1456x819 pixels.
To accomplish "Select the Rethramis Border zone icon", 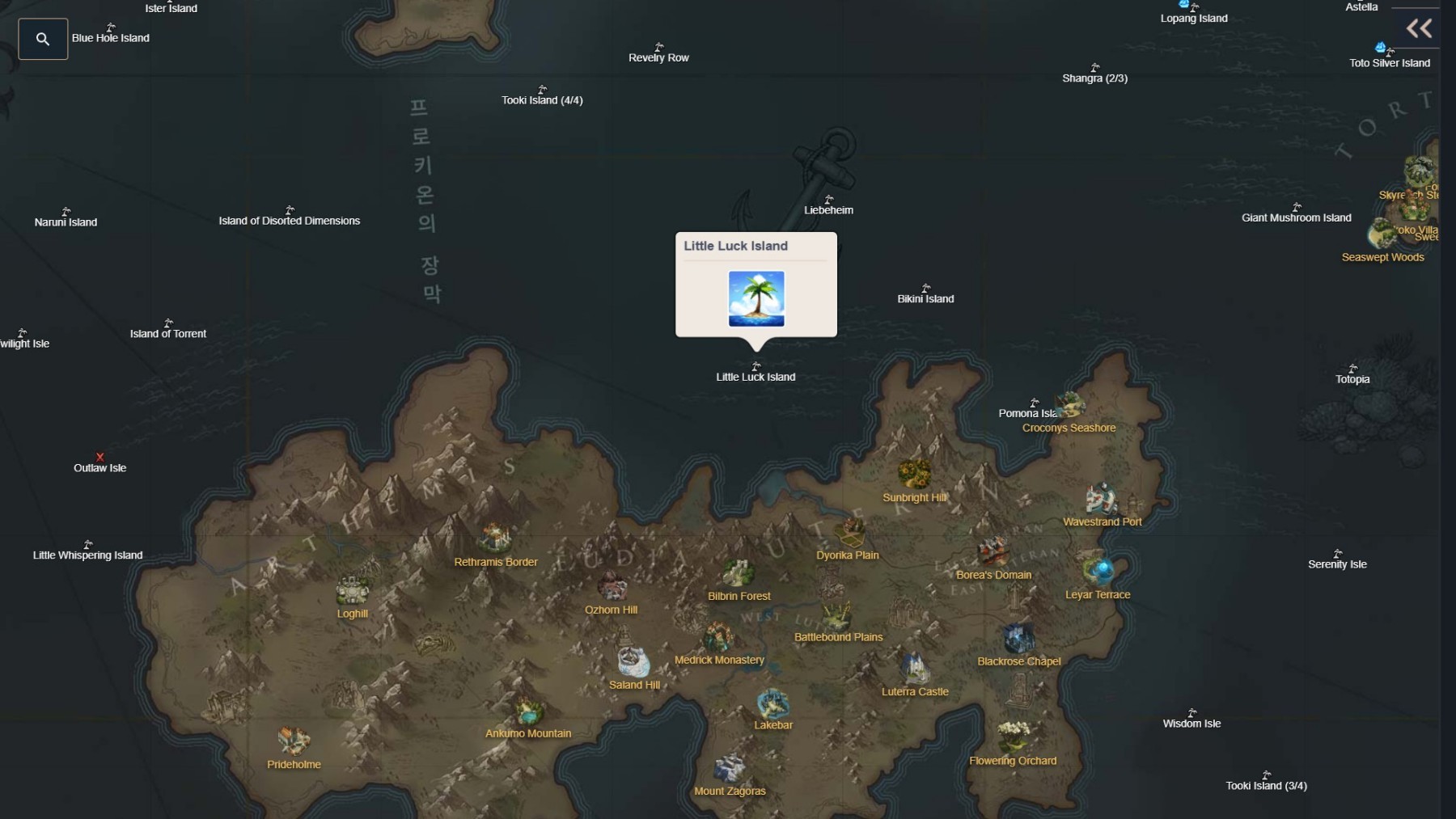I will point(495,538).
